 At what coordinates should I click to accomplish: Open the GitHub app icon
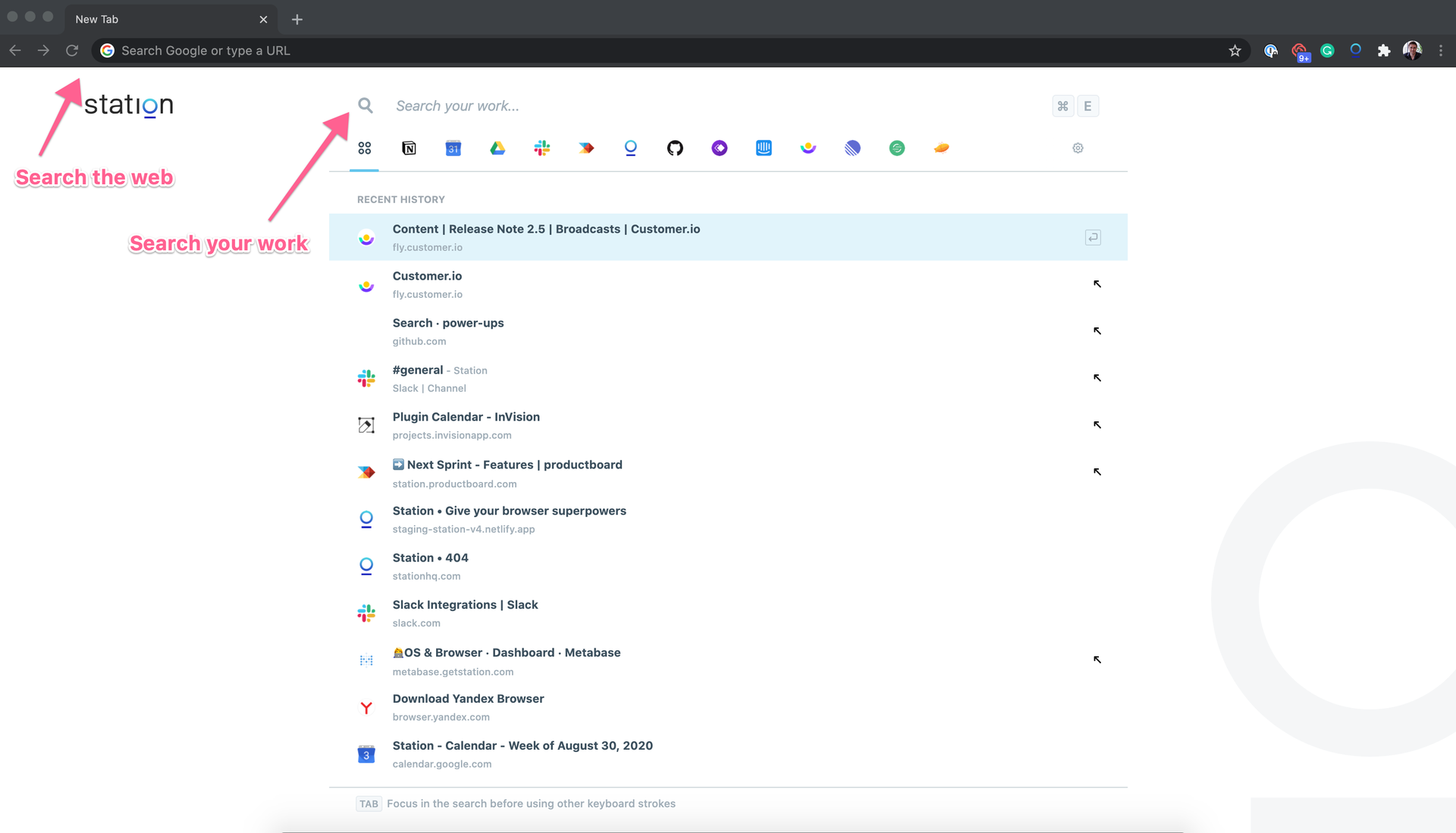pyautogui.click(x=675, y=148)
